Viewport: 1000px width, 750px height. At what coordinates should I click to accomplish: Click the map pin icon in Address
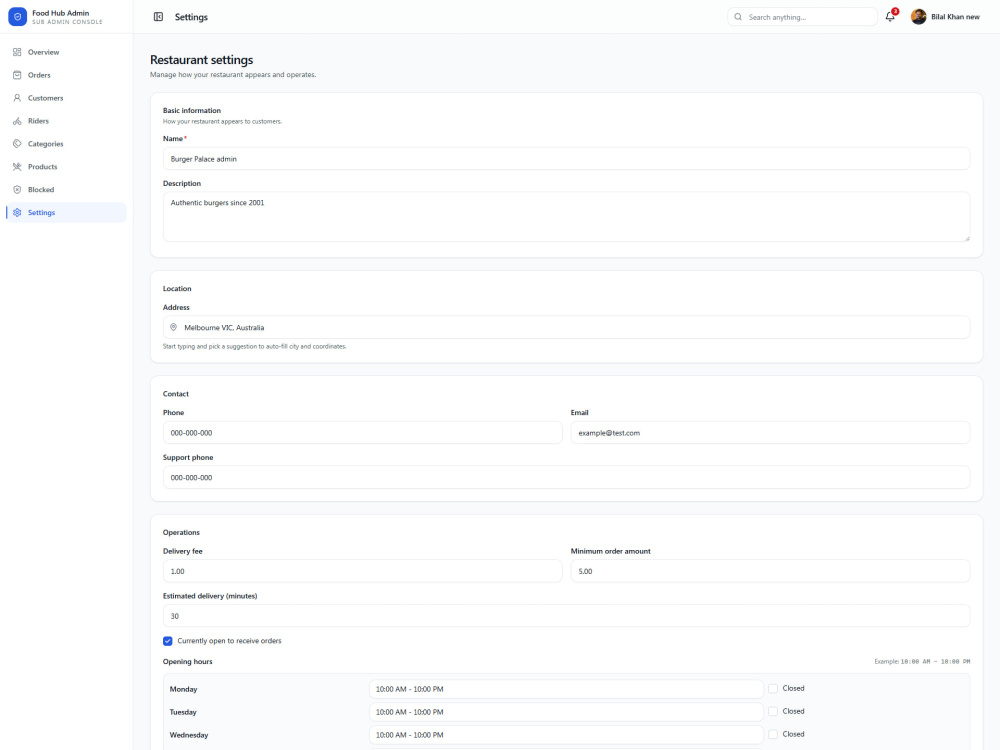pyautogui.click(x=173, y=327)
